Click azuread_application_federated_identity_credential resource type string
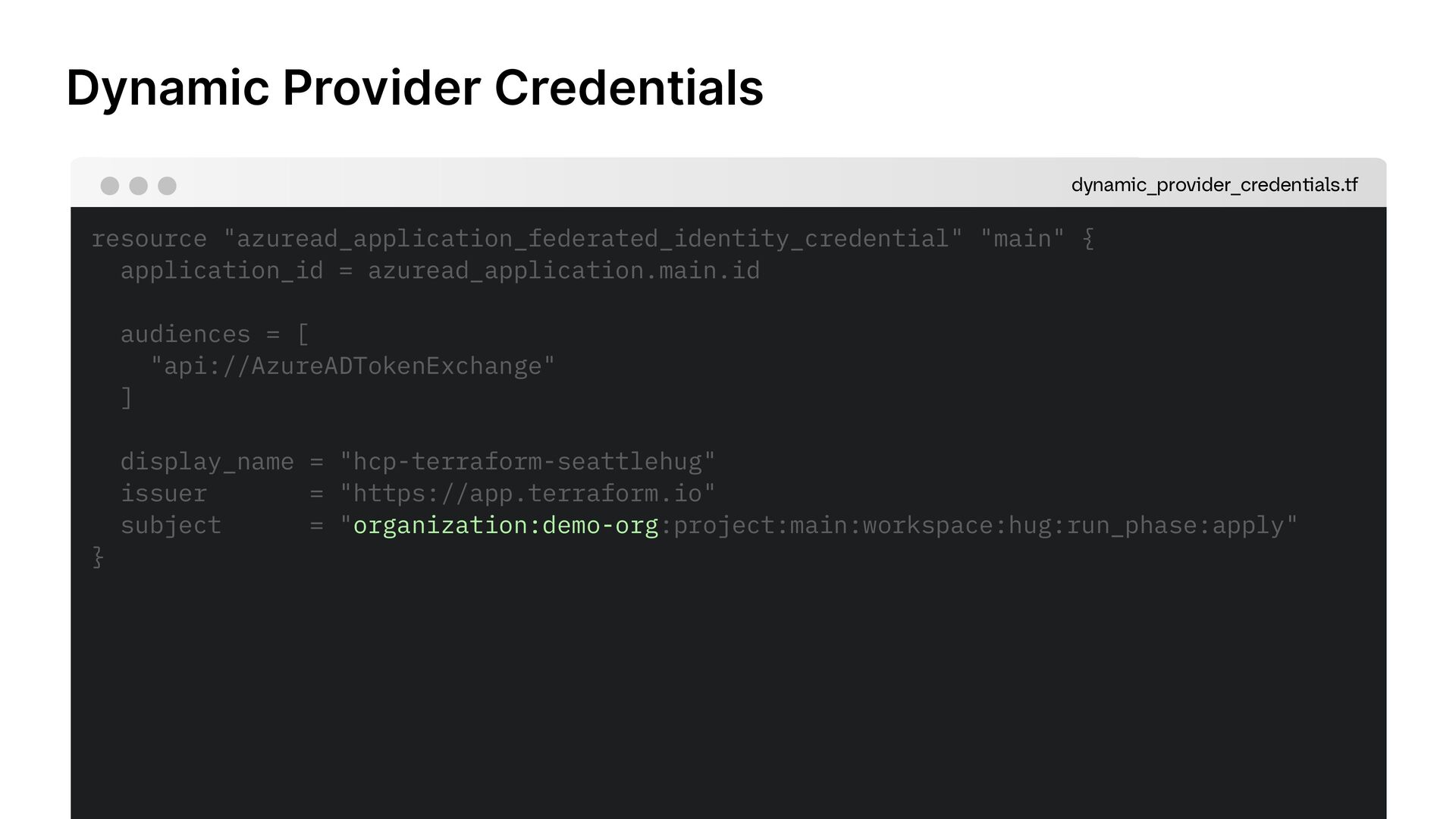The image size is (1456, 819). coord(592,239)
